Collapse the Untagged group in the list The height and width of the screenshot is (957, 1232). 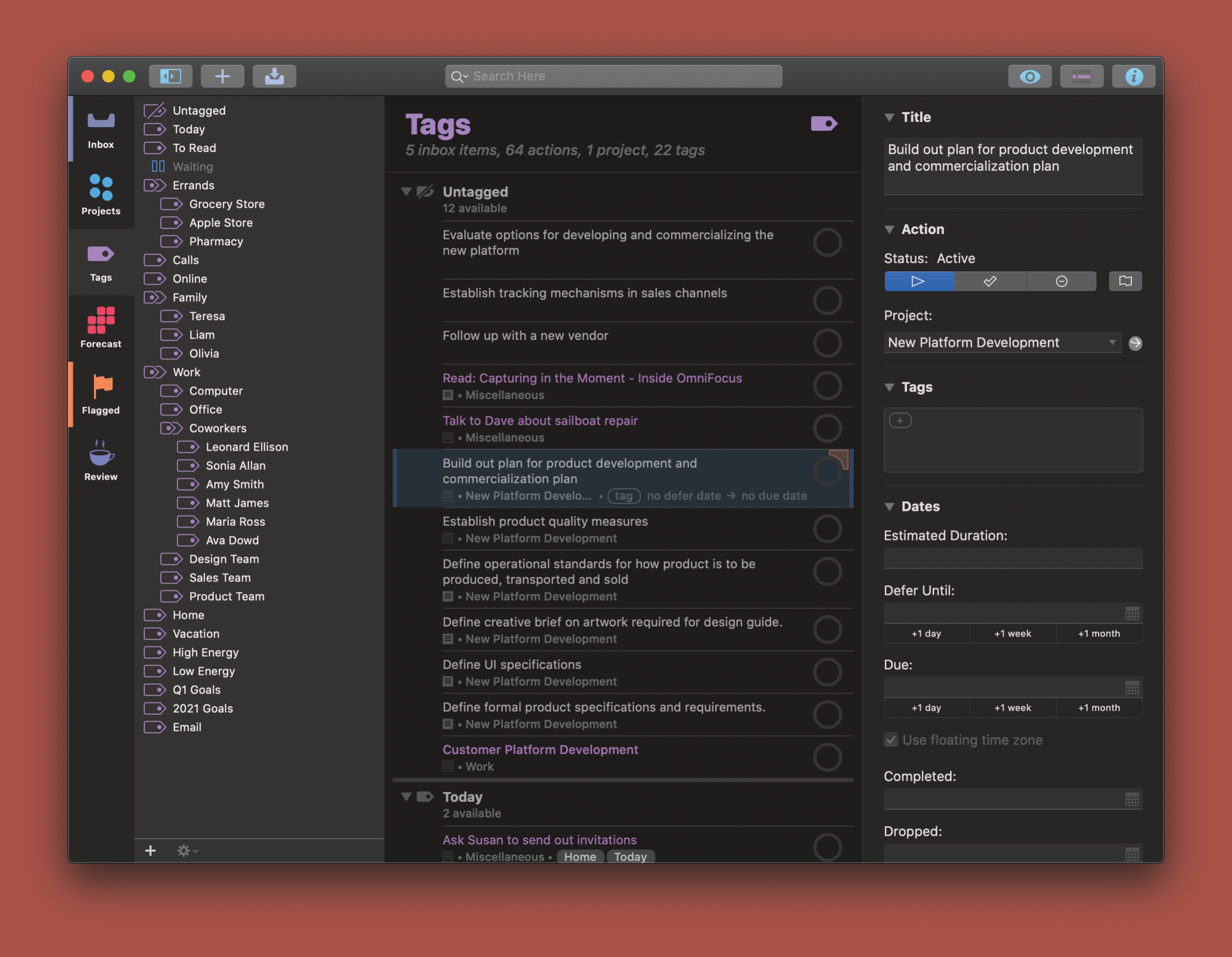coord(407,192)
